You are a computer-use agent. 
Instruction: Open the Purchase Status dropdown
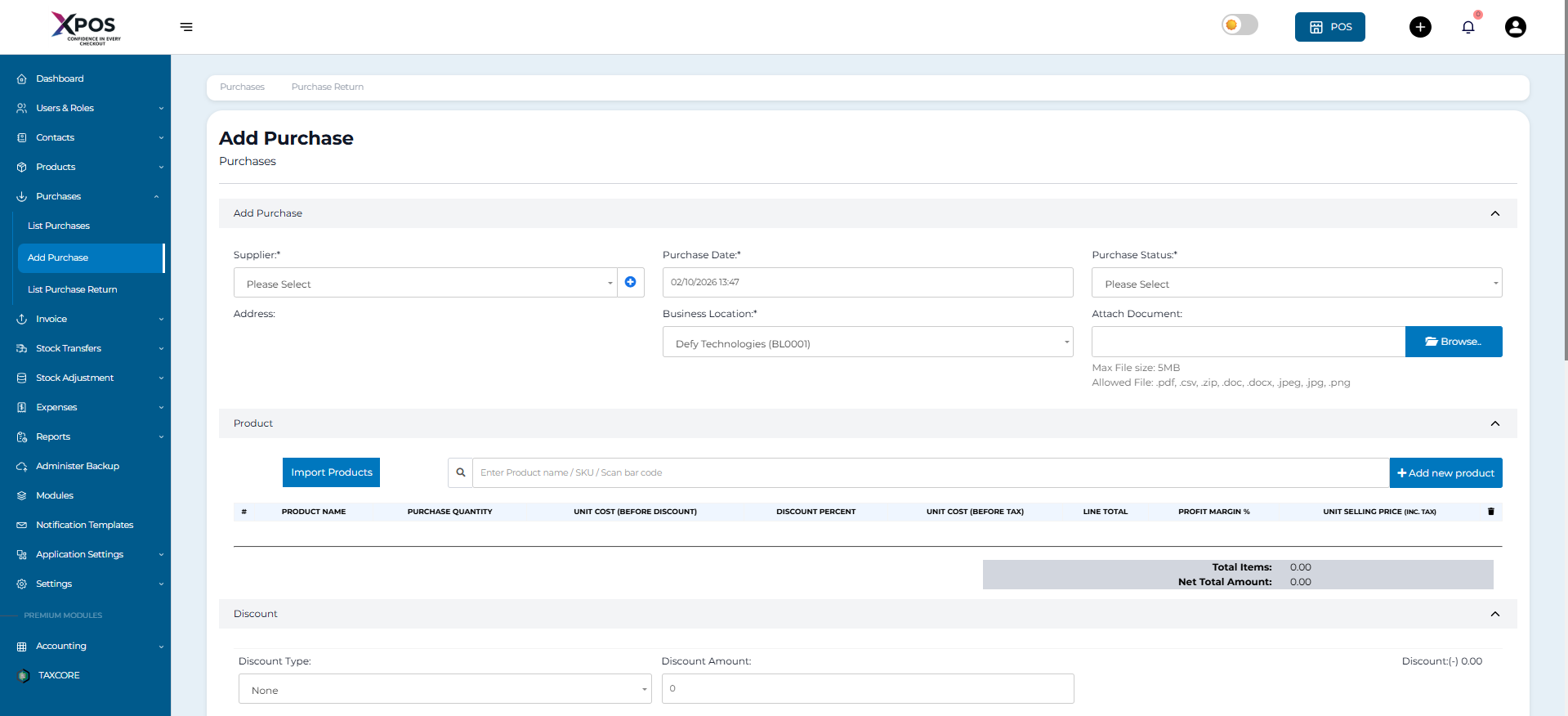pos(1296,284)
